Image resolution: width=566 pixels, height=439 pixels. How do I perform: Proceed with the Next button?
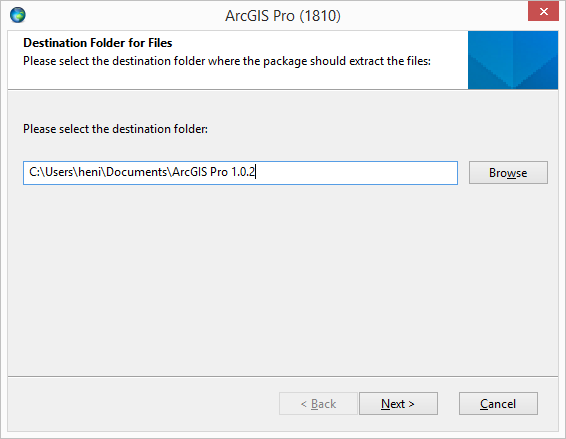pos(398,404)
